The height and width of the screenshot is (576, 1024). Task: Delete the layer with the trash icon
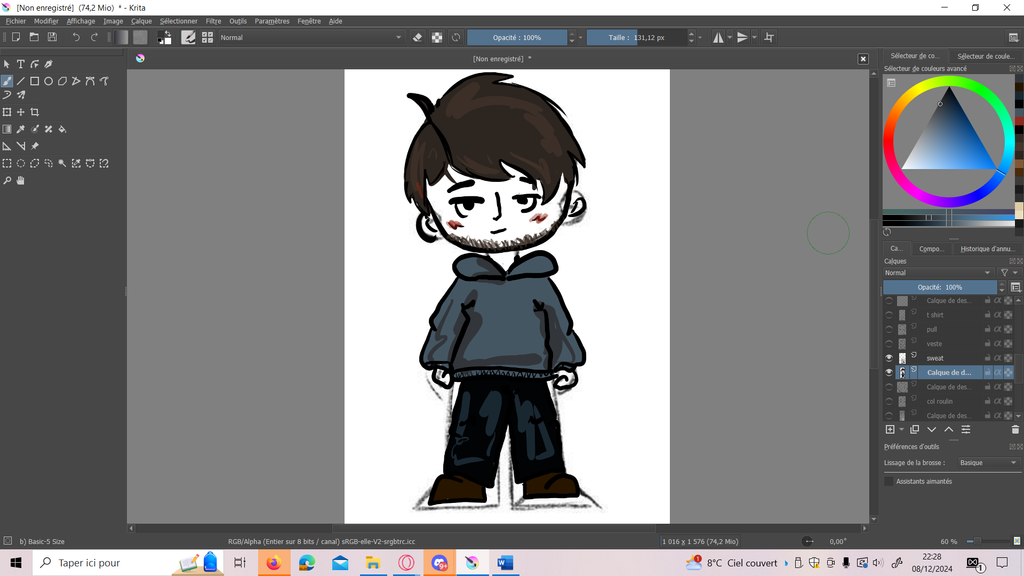coord(1015,429)
